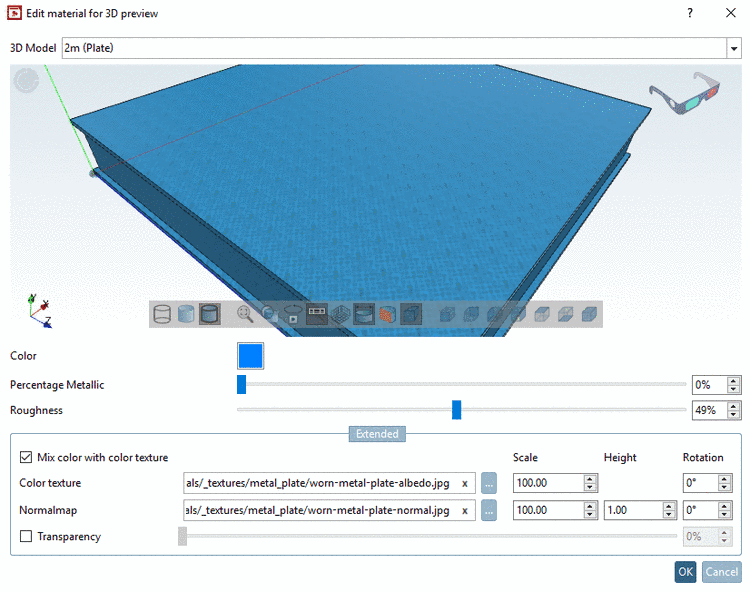
Task: Select sixth view cube orientation
Action: pos(566,314)
